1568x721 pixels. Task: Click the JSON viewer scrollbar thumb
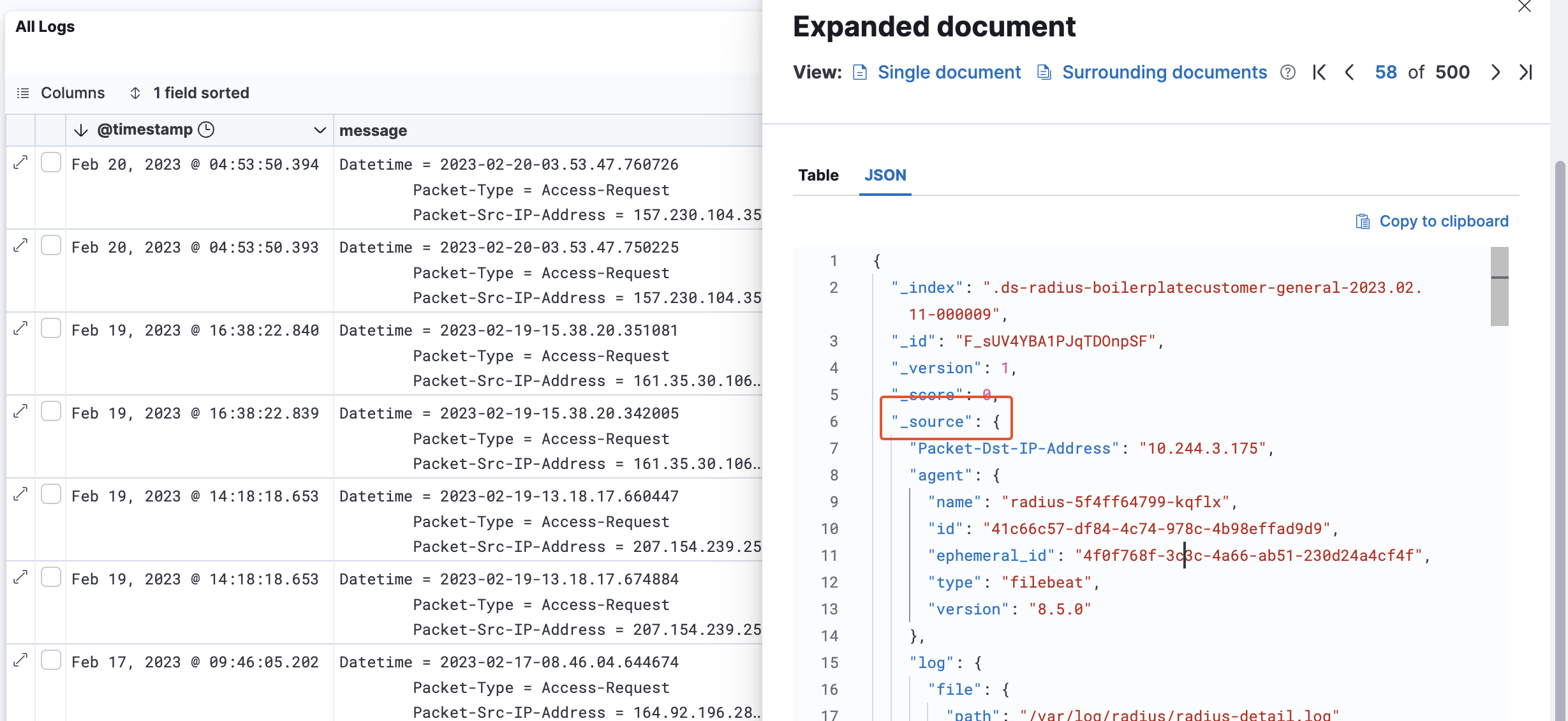coord(1499,287)
